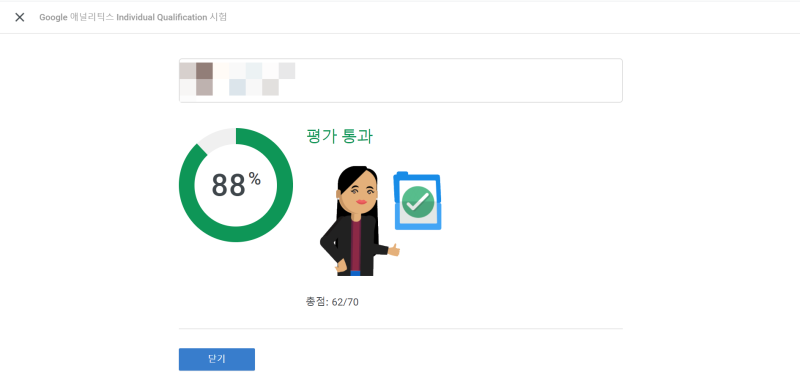Click the blurred name box
800x385 pixels.
(401, 81)
